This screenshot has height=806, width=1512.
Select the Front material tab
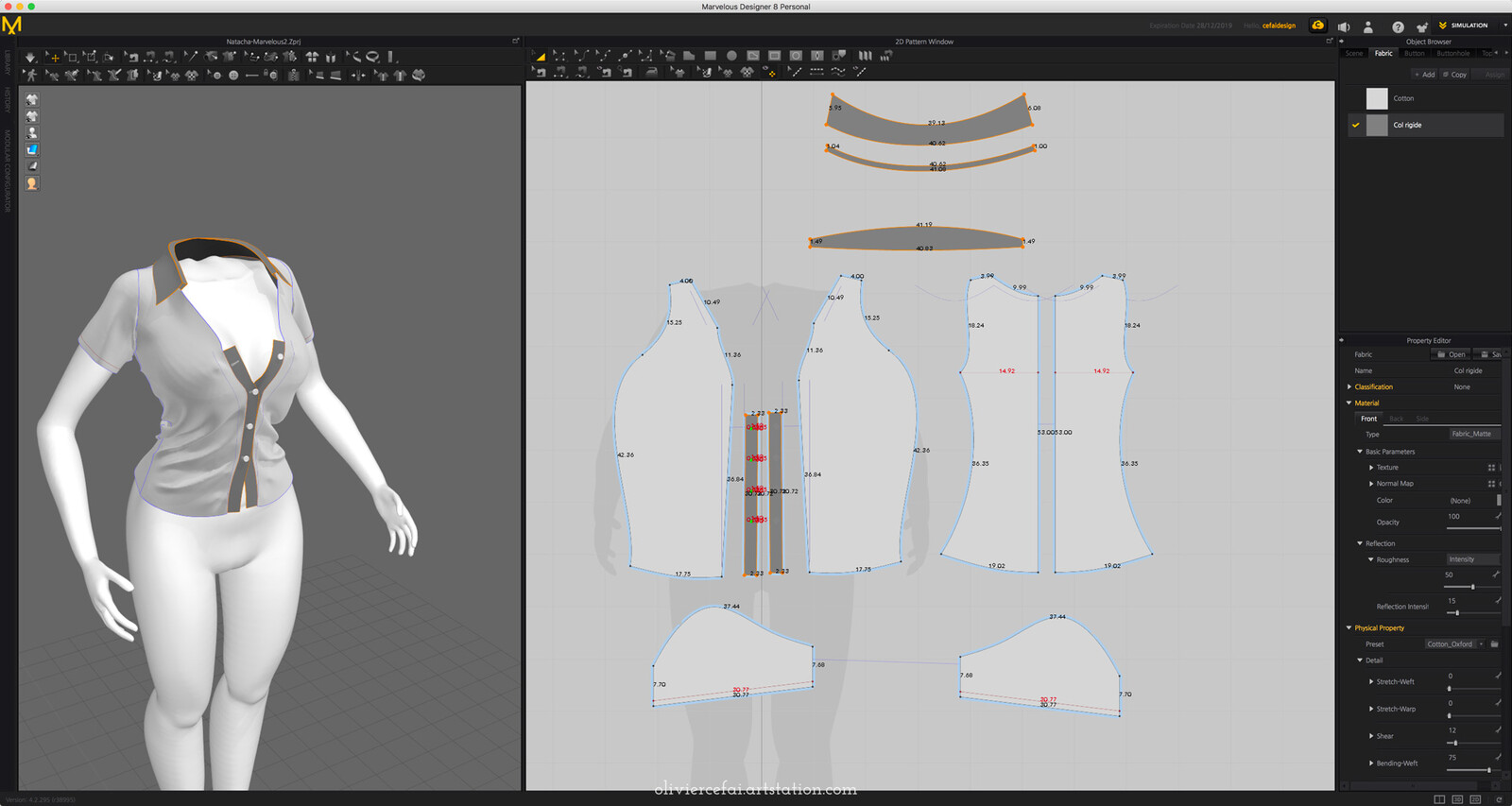coord(1368,419)
